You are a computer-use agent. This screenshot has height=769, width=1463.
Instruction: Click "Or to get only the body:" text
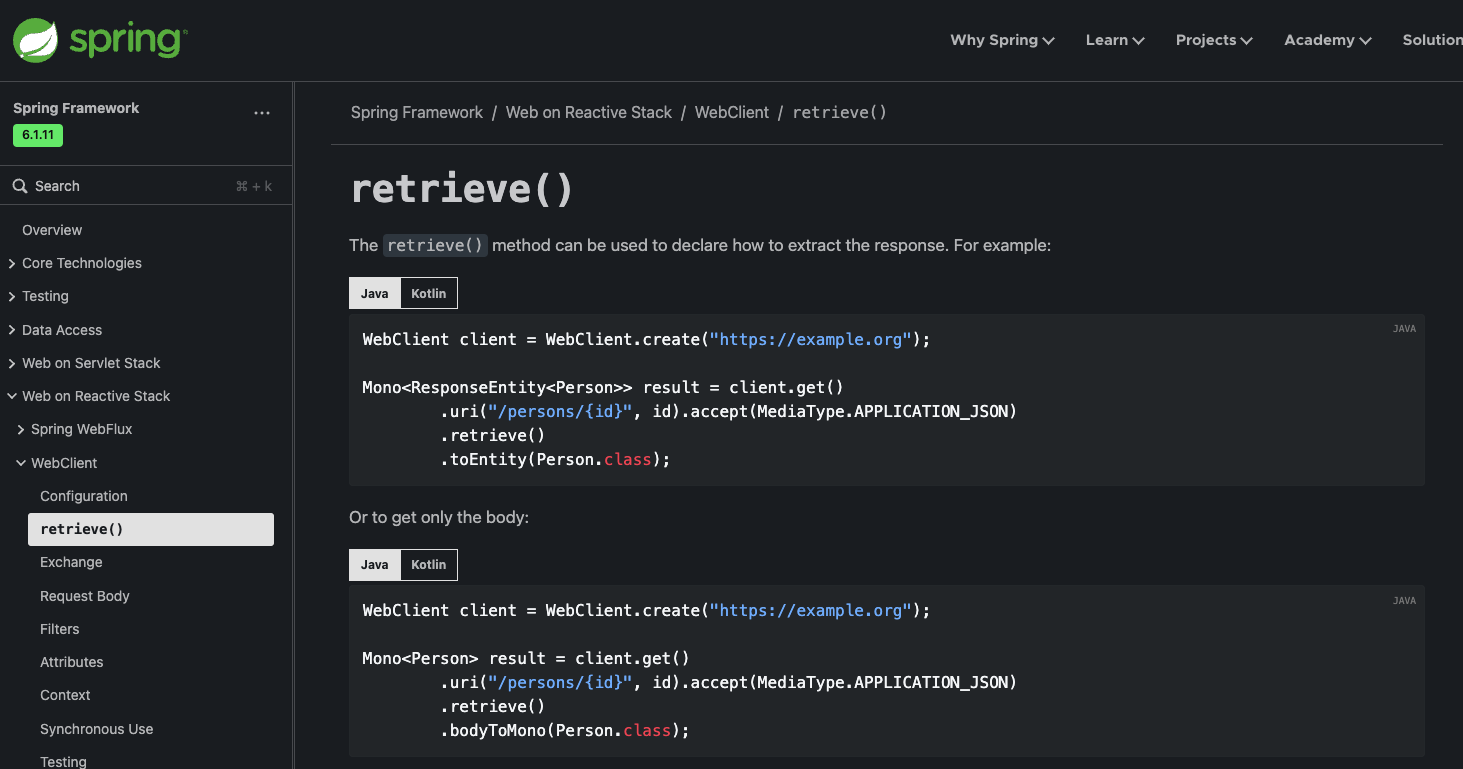tap(439, 517)
